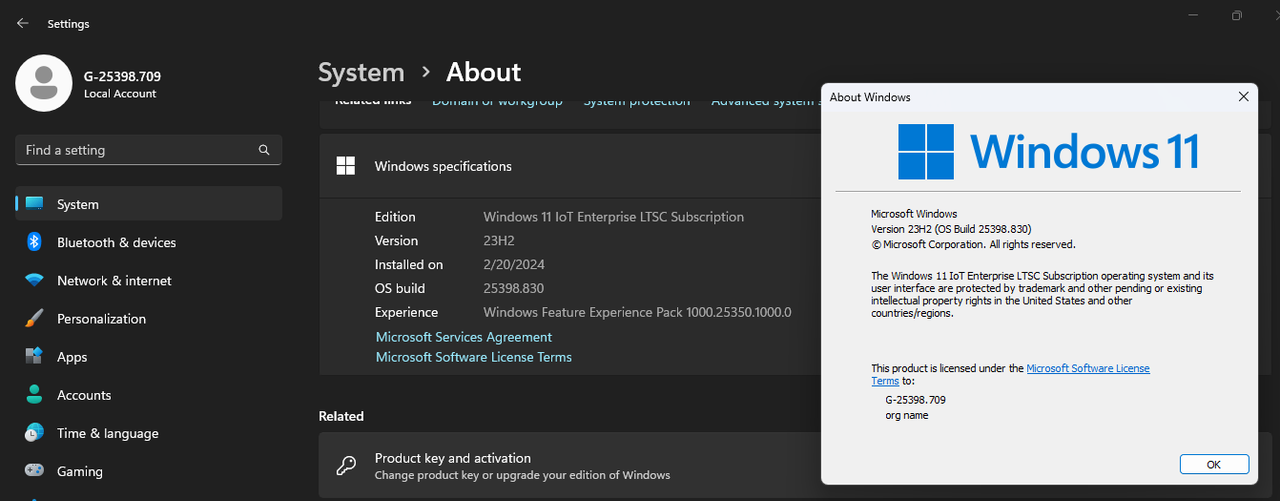Open the Accounts settings page
Screen dimensions: 1280x501
pyautogui.click(x=149, y=394)
